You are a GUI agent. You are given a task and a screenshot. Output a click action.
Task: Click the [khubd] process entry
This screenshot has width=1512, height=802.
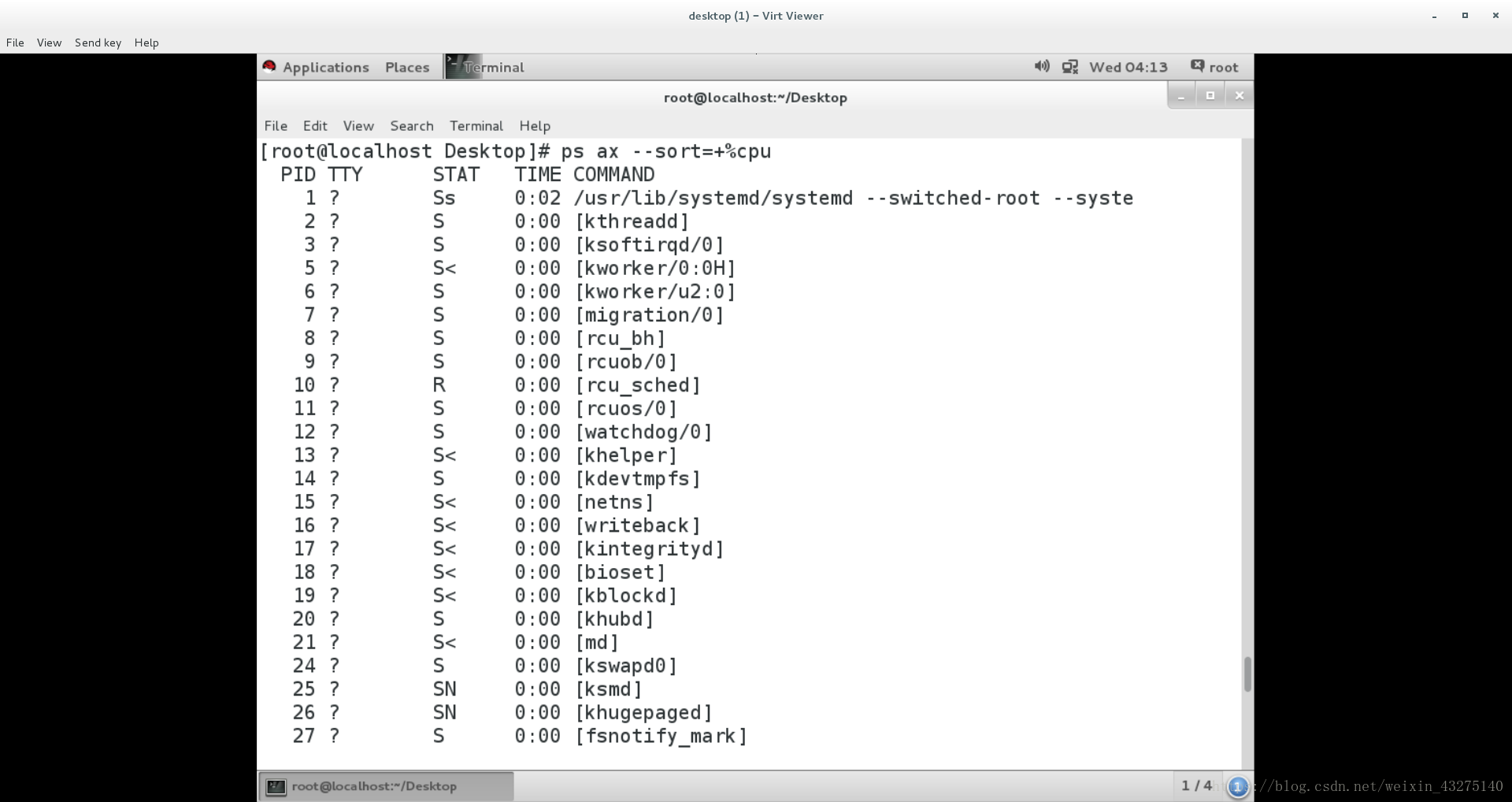pyautogui.click(x=614, y=619)
